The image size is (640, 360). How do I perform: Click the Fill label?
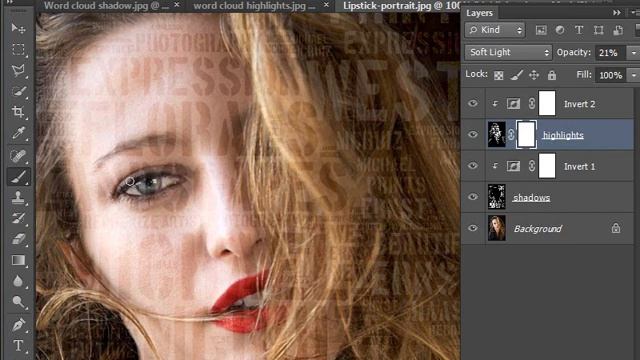click(584, 74)
